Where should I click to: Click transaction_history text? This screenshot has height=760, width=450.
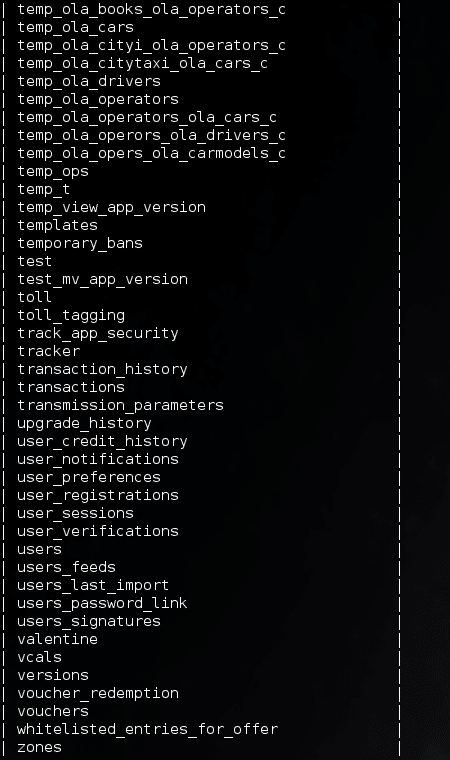pos(102,369)
